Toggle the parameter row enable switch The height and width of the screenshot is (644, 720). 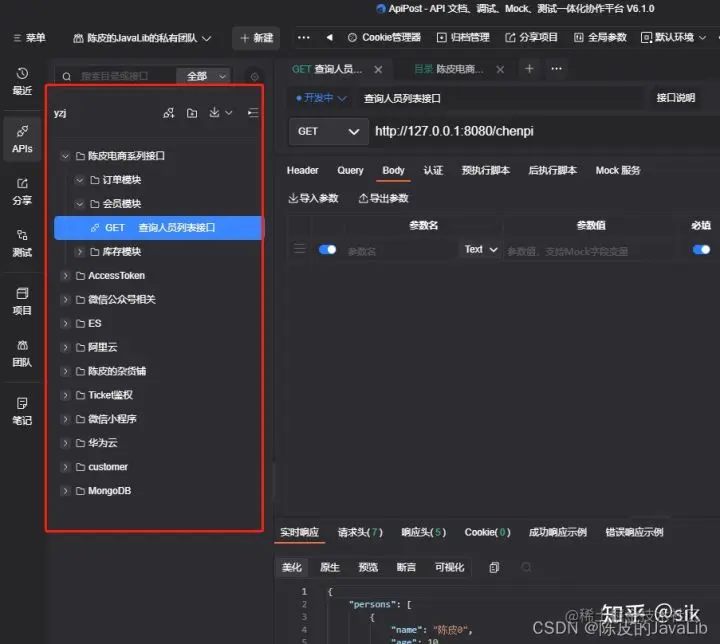pos(327,249)
